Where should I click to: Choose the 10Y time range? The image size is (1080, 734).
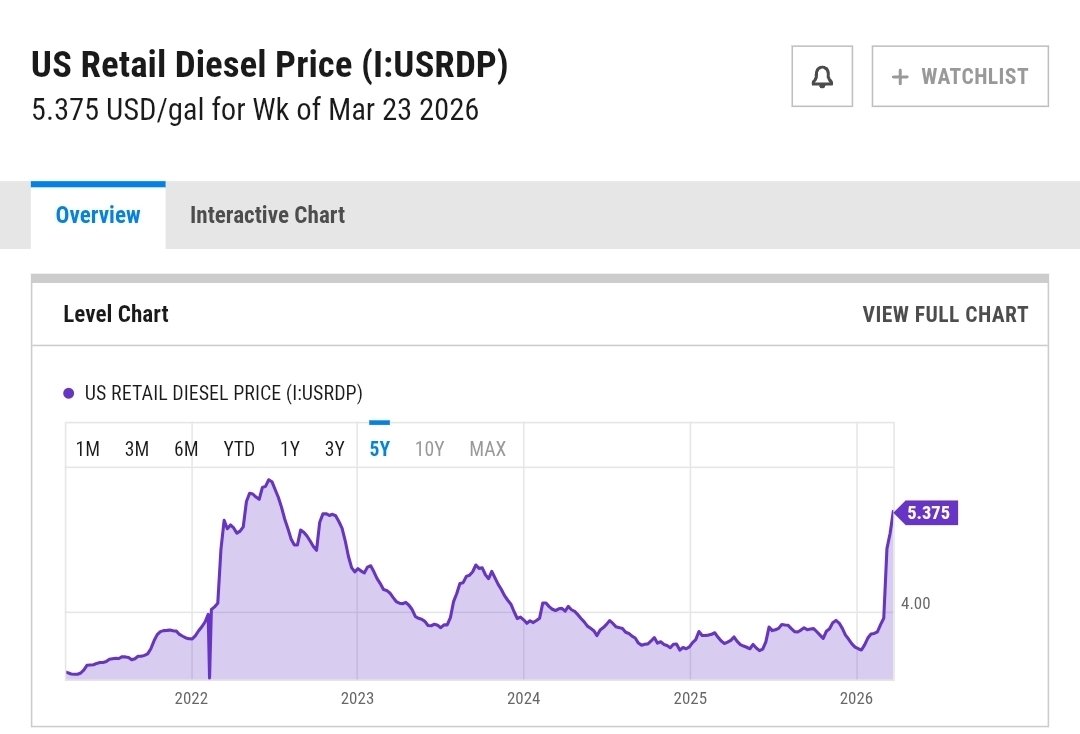tap(429, 449)
